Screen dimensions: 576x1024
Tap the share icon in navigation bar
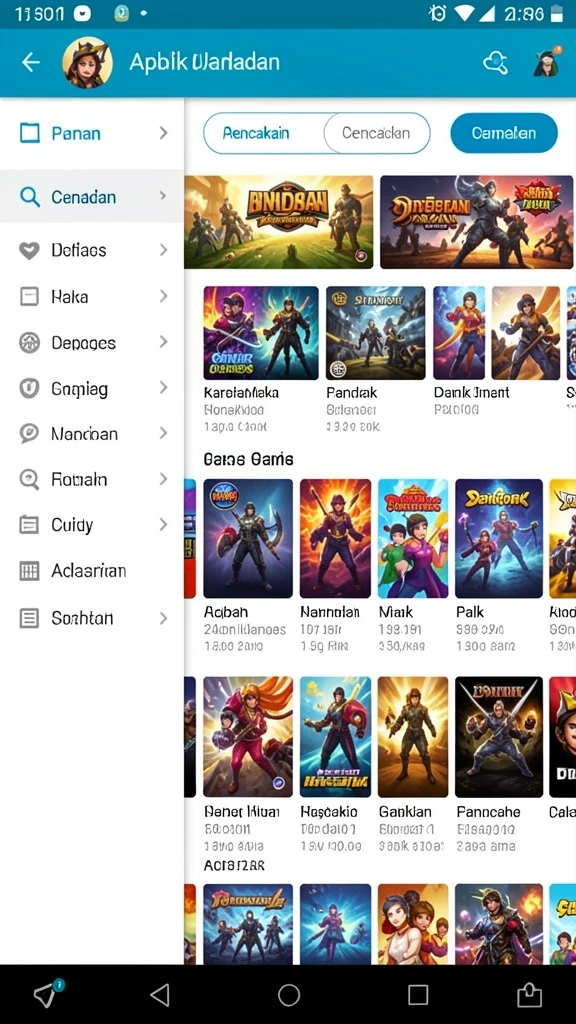529,995
